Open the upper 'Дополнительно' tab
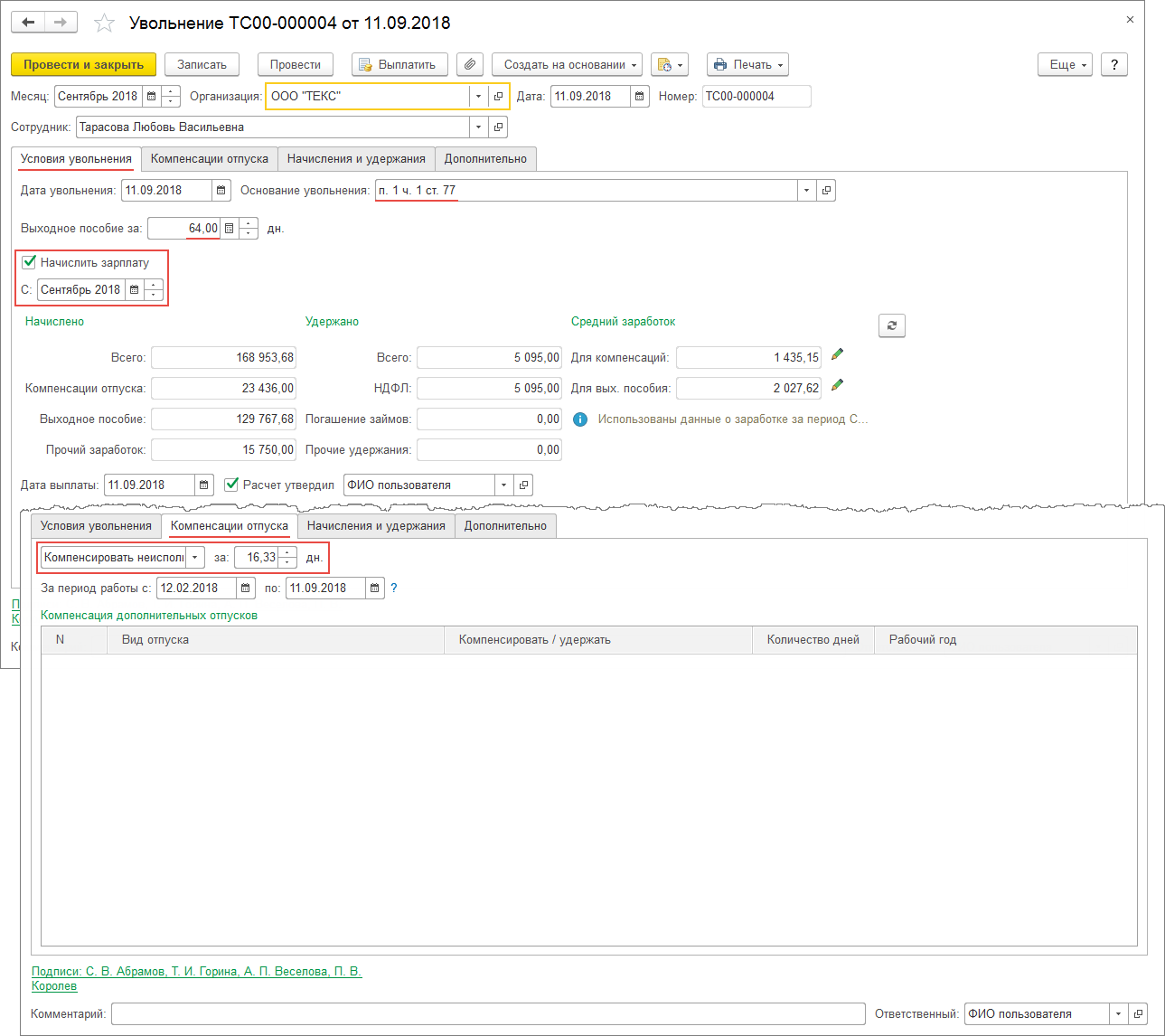Image resolution: width=1165 pixels, height=1036 pixels. click(x=485, y=159)
